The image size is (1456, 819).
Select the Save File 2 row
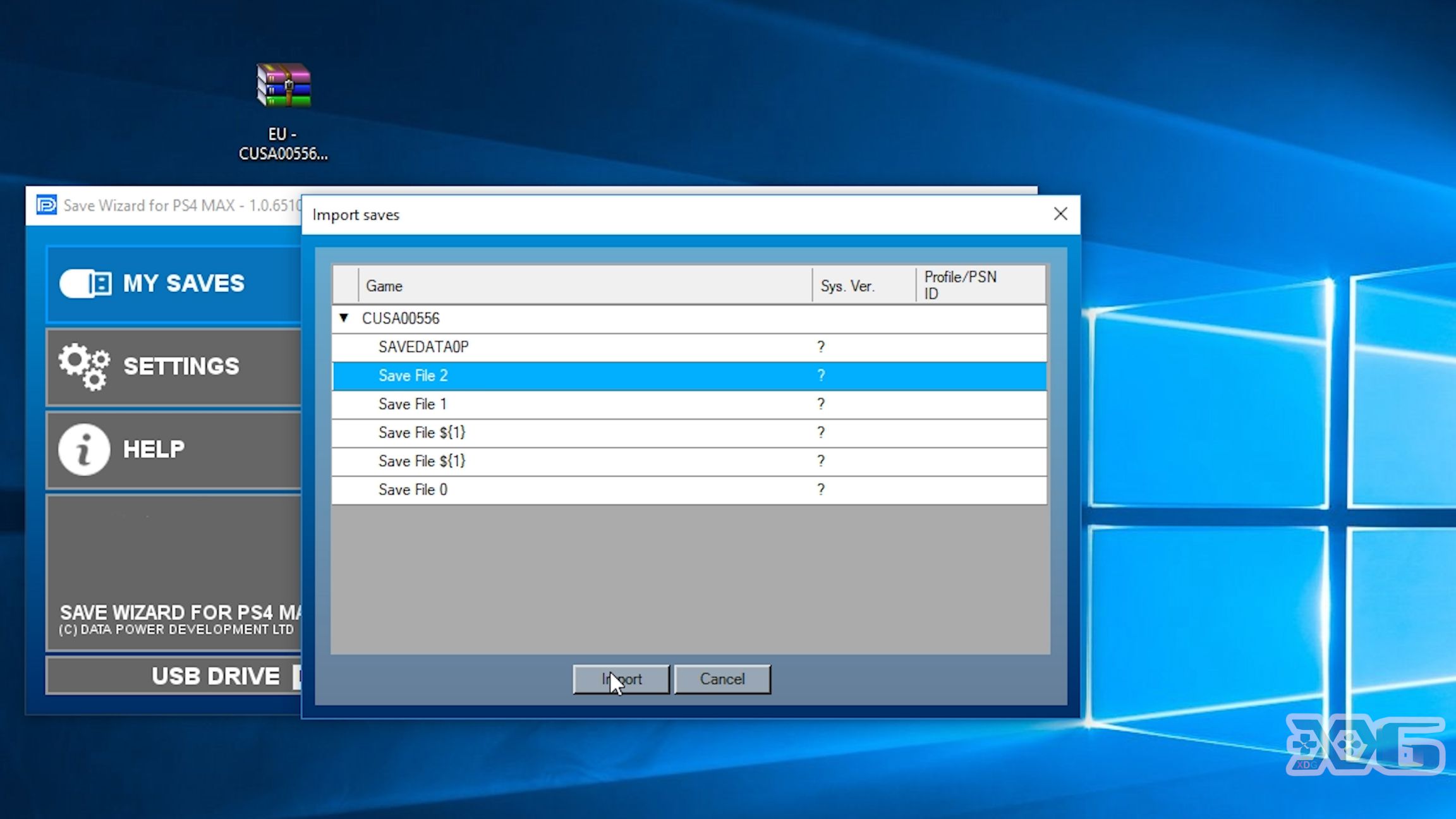pos(689,375)
